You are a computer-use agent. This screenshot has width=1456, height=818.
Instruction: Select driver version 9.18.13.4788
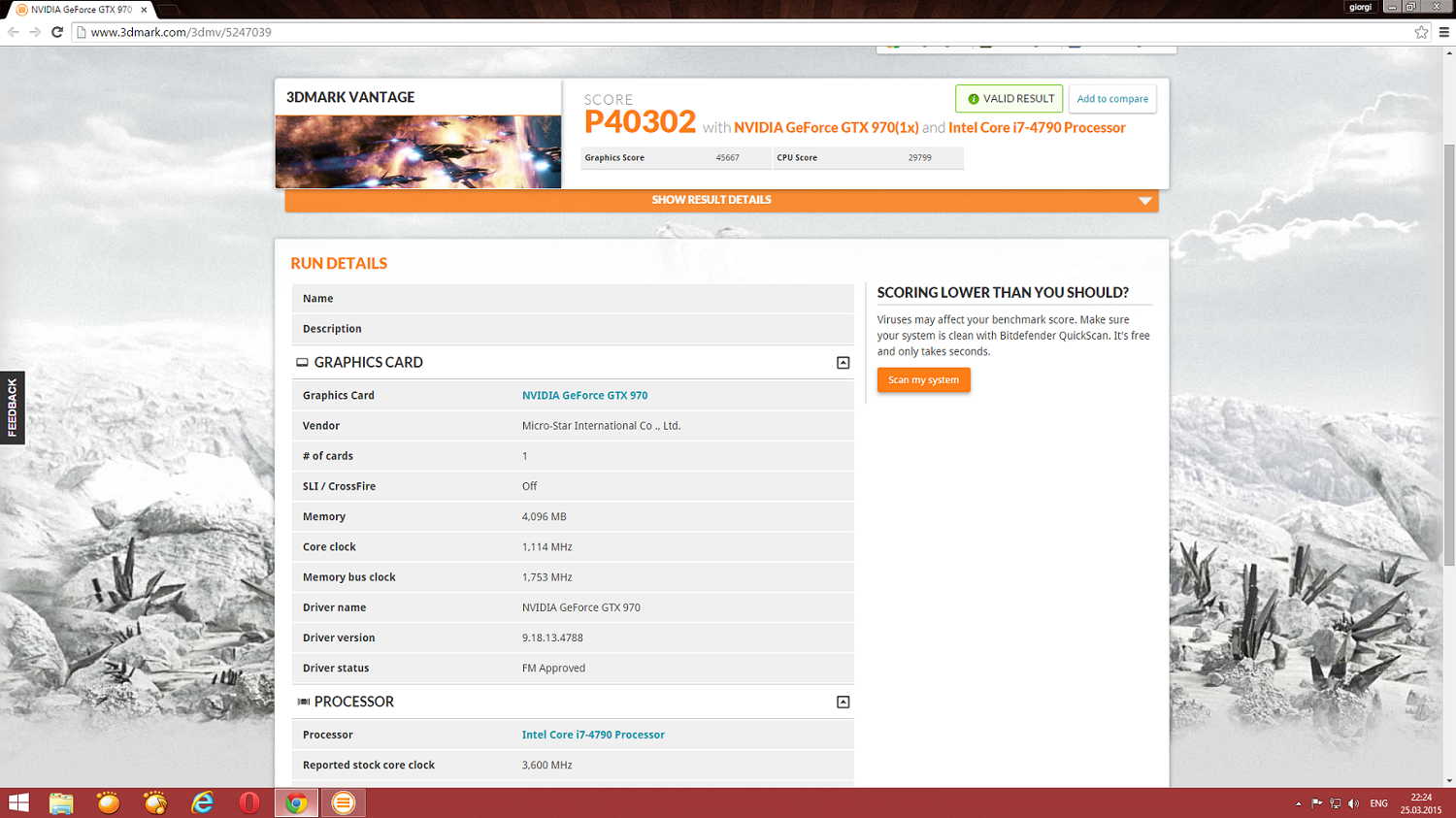(x=552, y=638)
